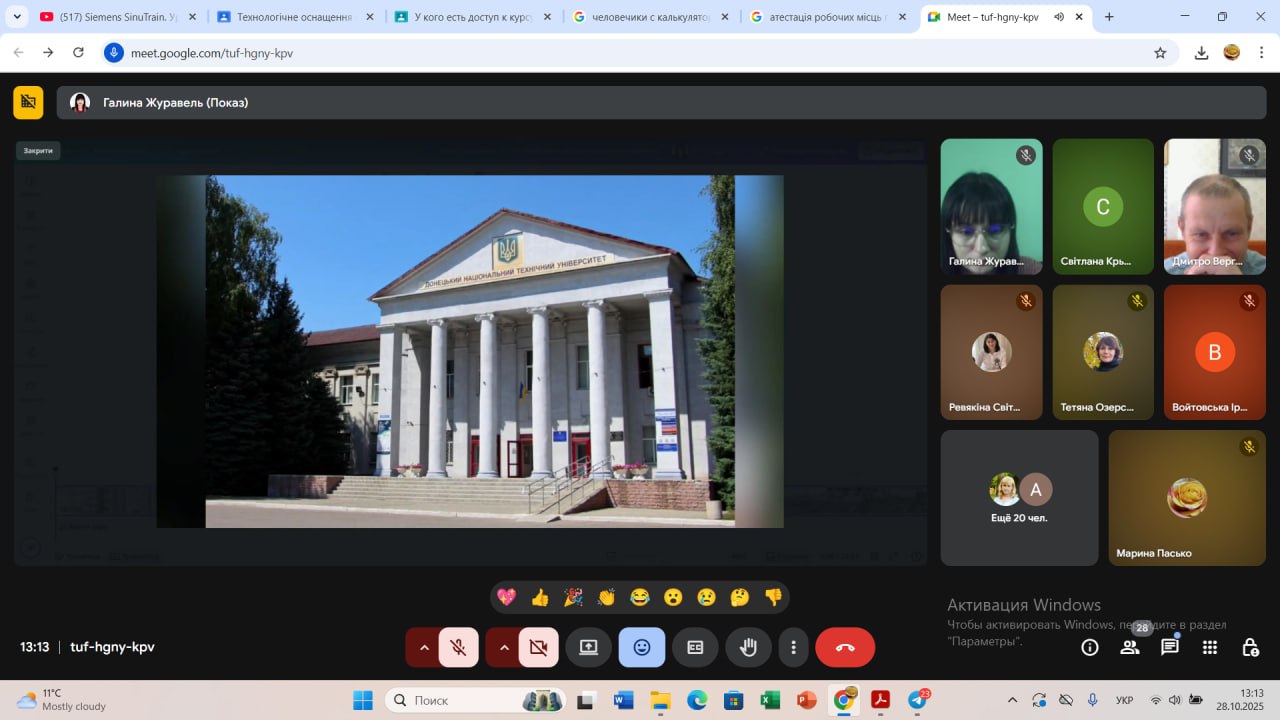The width and height of the screenshot is (1280, 720).
Task: Turn on the camera toggle
Action: pos(538,647)
